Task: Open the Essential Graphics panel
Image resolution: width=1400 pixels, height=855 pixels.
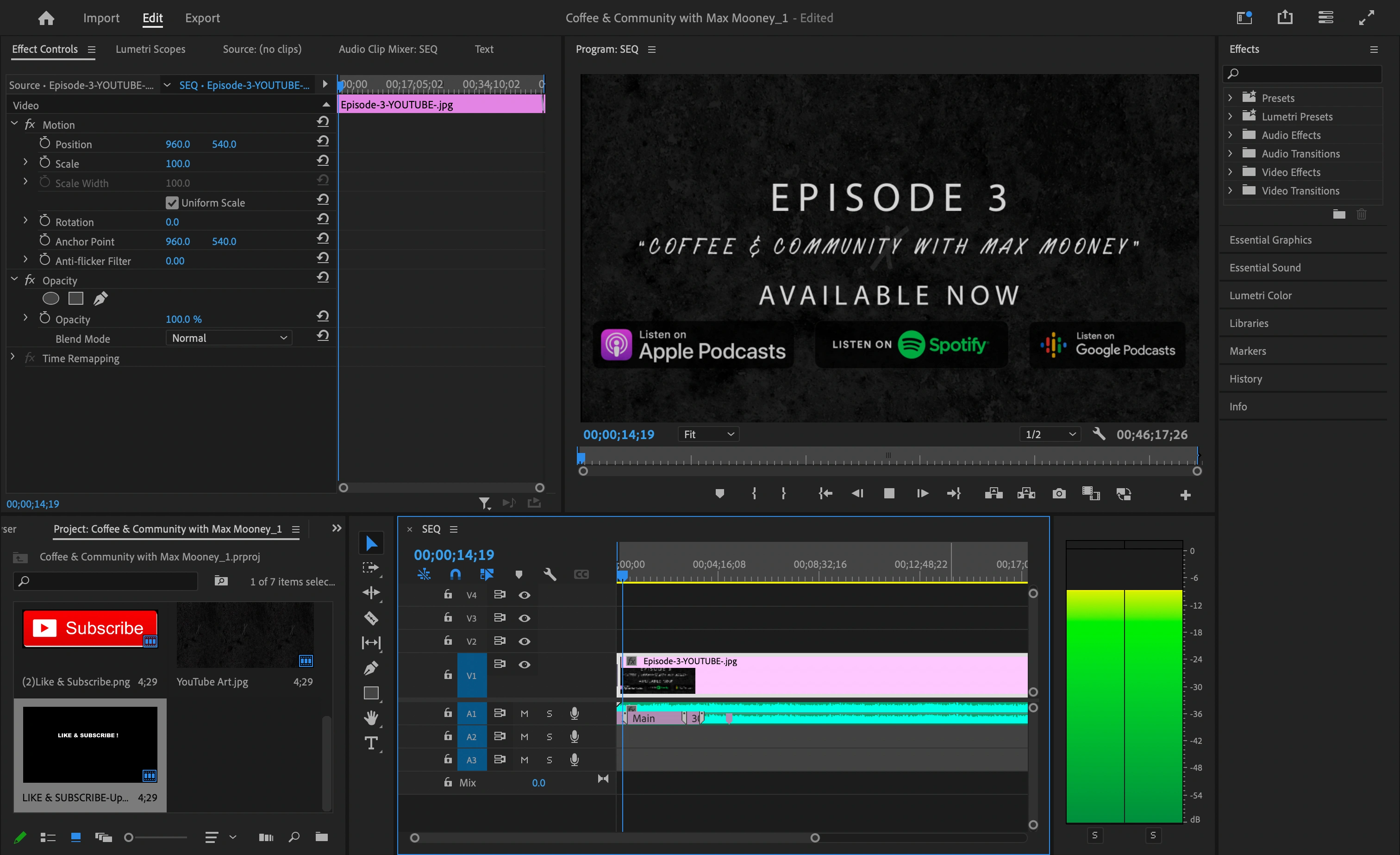Action: (x=1270, y=240)
